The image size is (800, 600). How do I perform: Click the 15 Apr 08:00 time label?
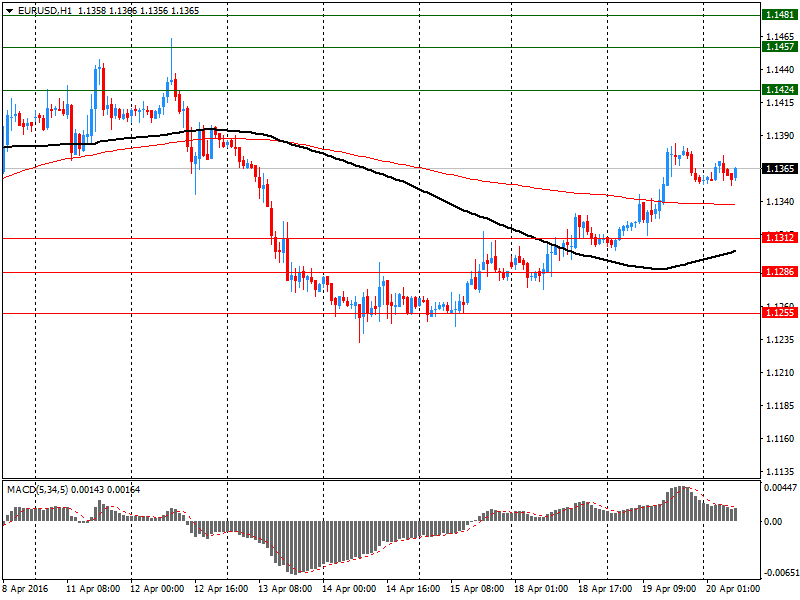(x=477, y=589)
